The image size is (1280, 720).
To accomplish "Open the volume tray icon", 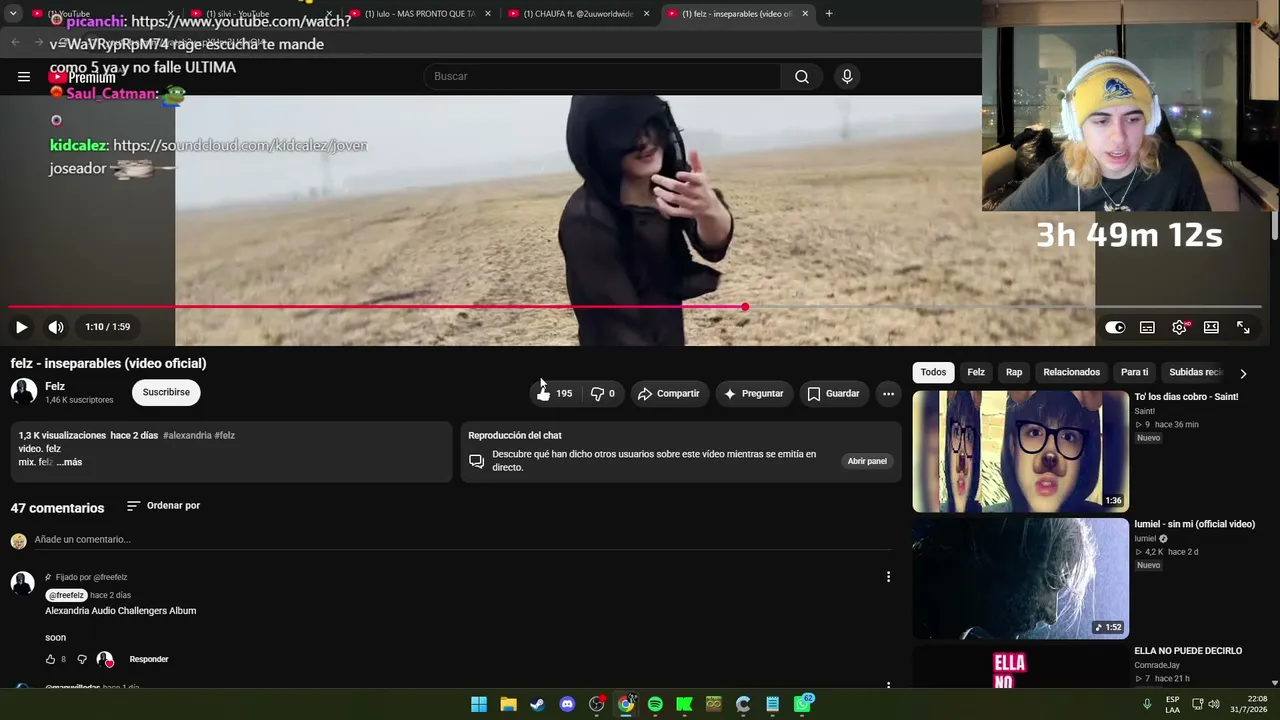I will coord(1214,704).
